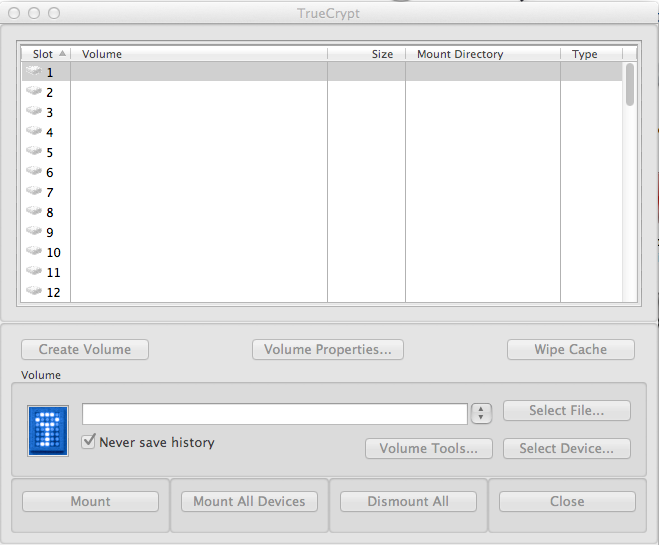Screen dimensions: 659x545
Task: Toggle the Never save history checkbox
Action: click(89, 441)
